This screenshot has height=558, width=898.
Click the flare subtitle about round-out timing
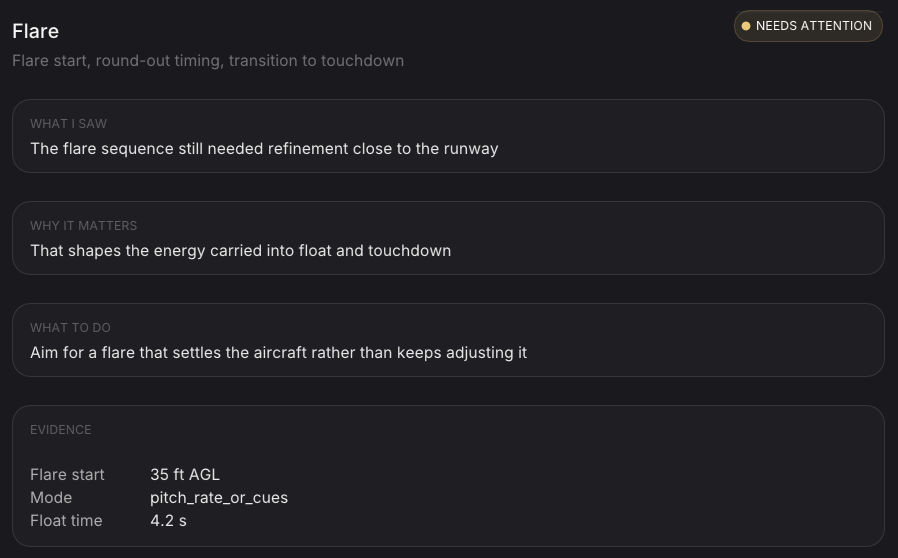(208, 61)
